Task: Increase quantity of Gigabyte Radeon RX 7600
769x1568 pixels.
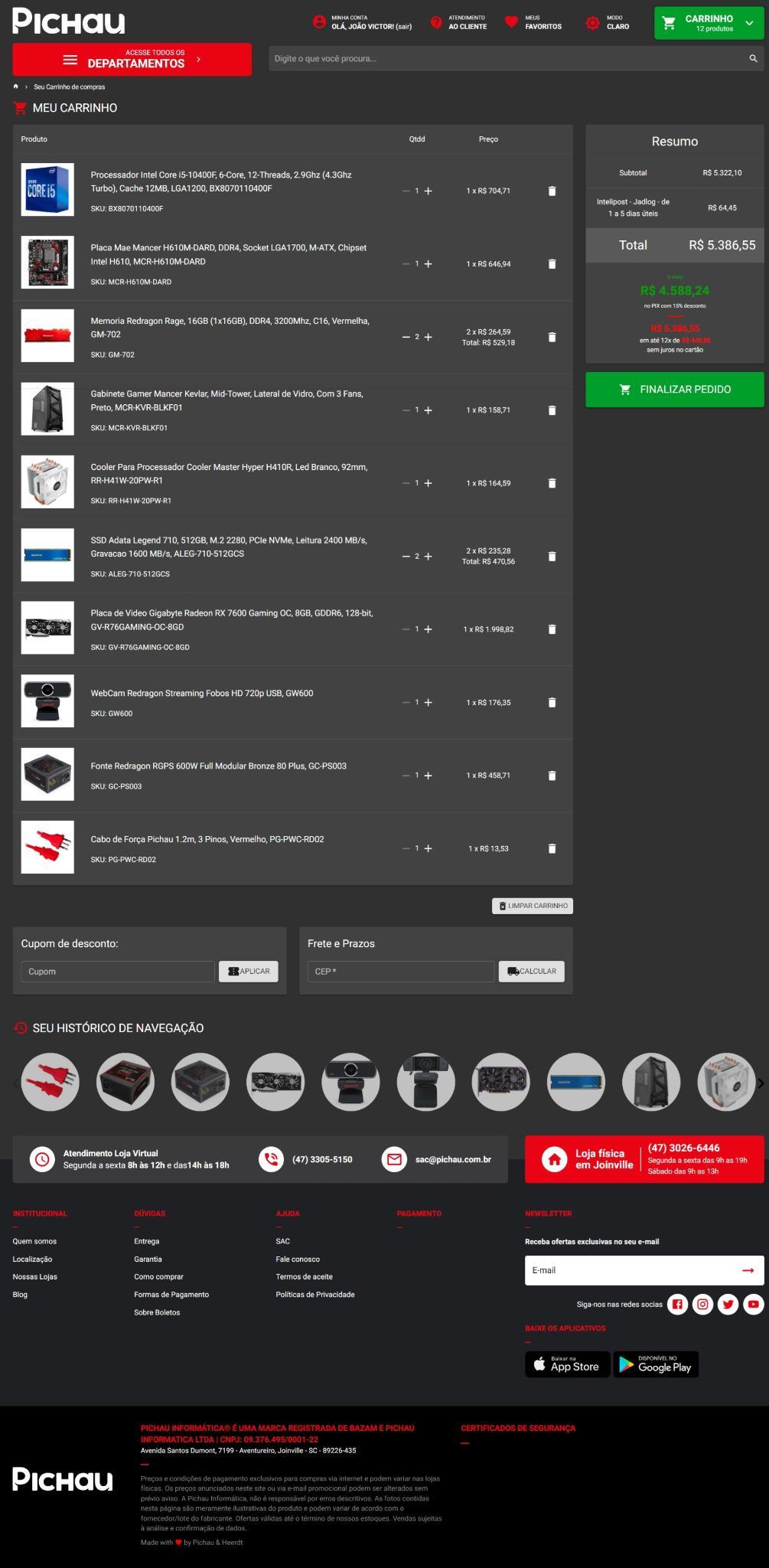Action: [428, 629]
